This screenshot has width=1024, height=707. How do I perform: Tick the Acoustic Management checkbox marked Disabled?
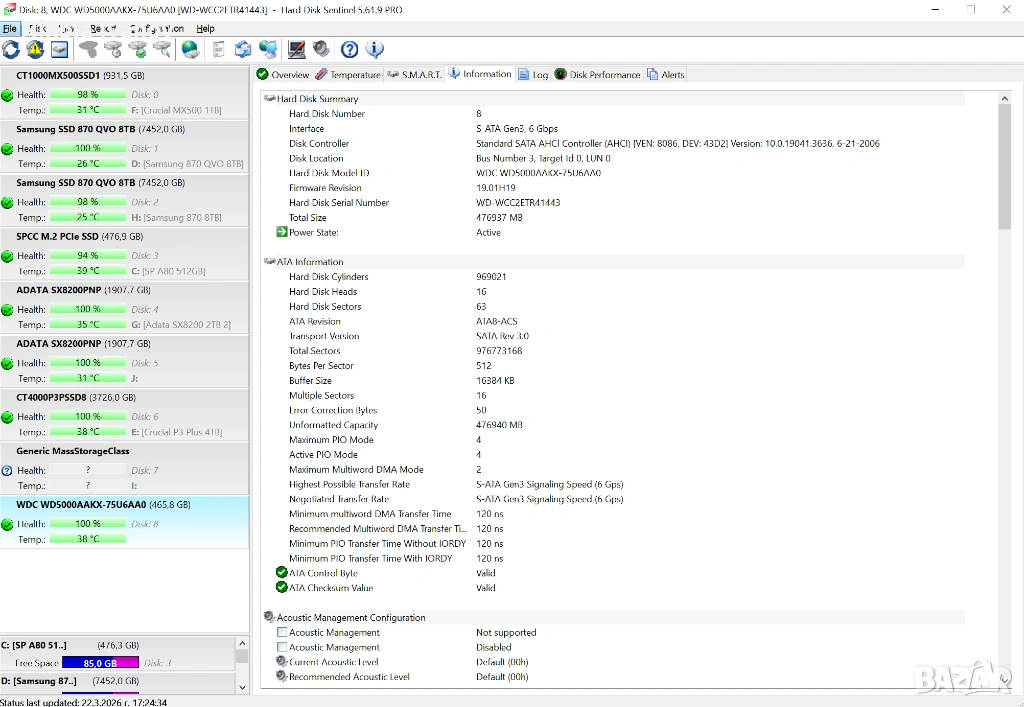point(282,647)
